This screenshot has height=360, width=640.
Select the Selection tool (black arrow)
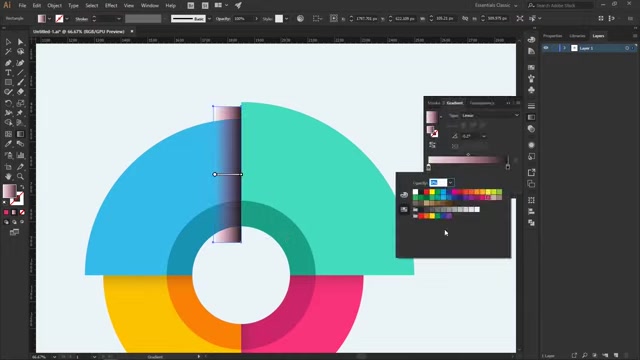coord(8,42)
